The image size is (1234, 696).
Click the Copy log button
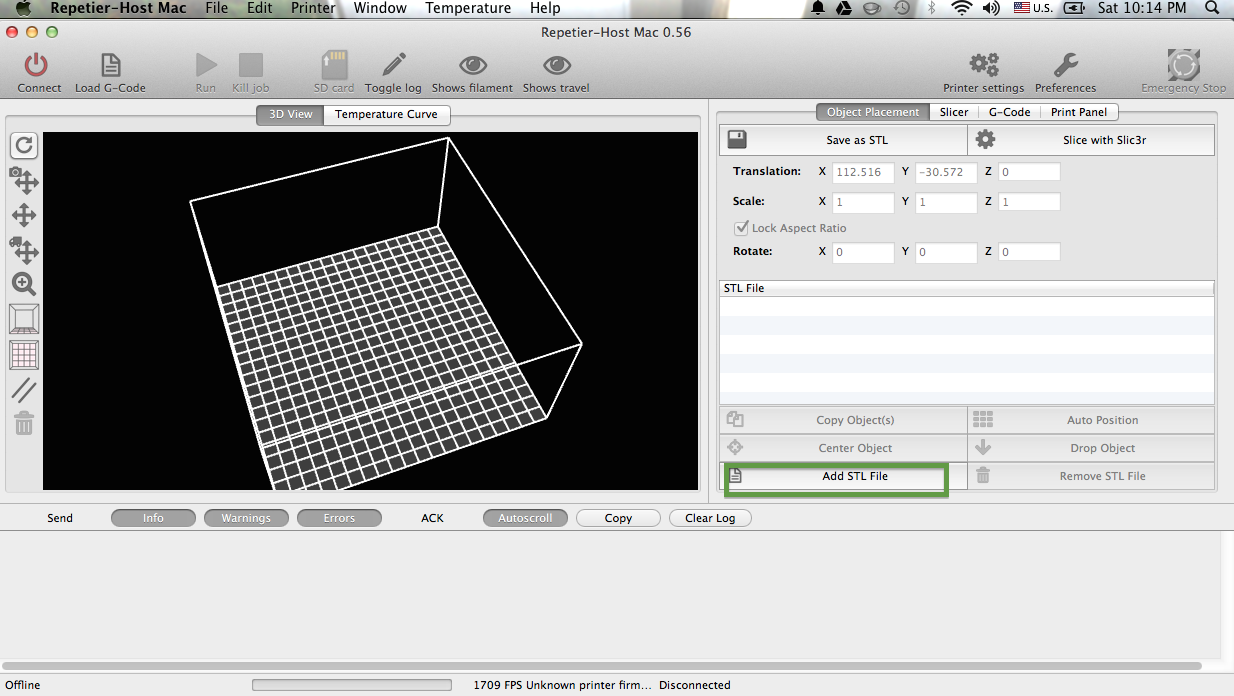(618, 518)
